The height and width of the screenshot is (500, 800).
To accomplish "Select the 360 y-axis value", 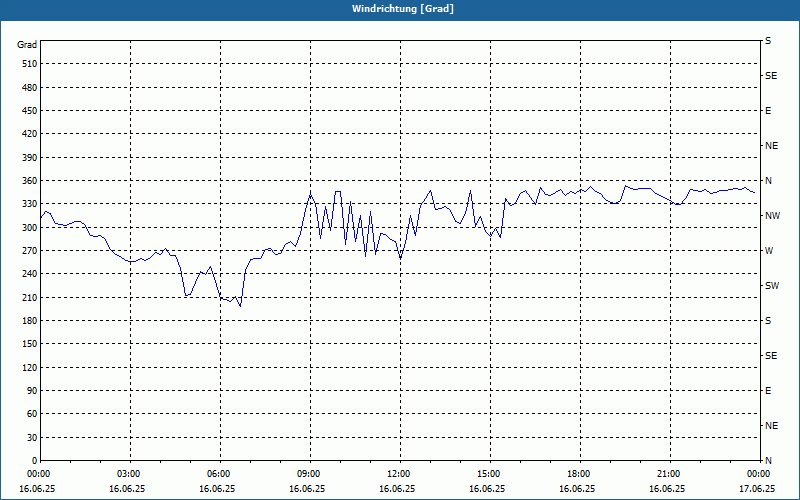I will [30, 181].
